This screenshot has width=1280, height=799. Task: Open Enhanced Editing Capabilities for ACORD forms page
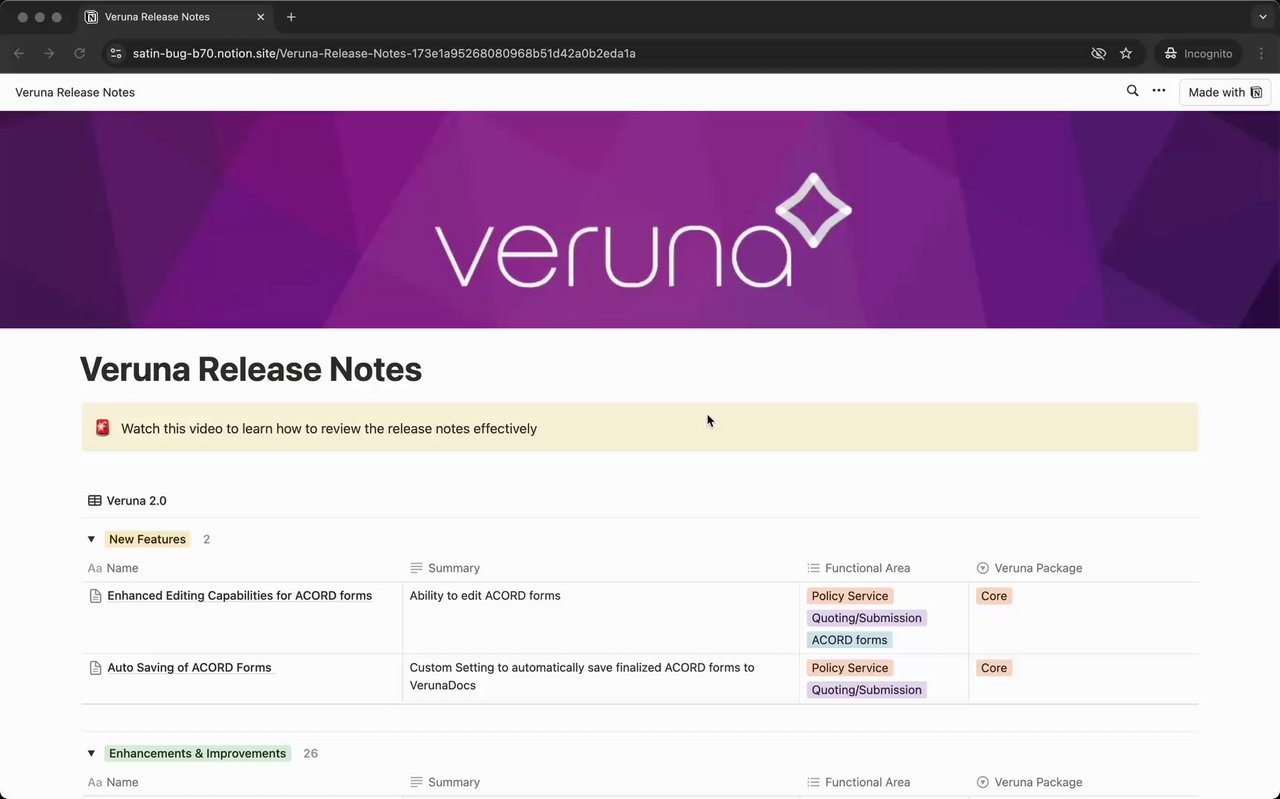[240, 596]
